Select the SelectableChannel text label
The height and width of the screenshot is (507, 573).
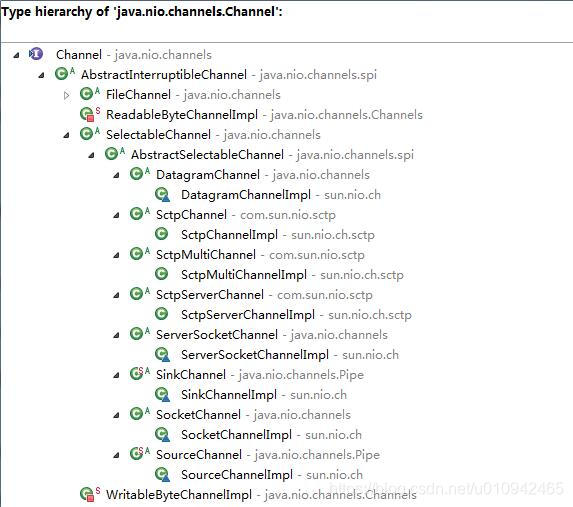(159, 135)
